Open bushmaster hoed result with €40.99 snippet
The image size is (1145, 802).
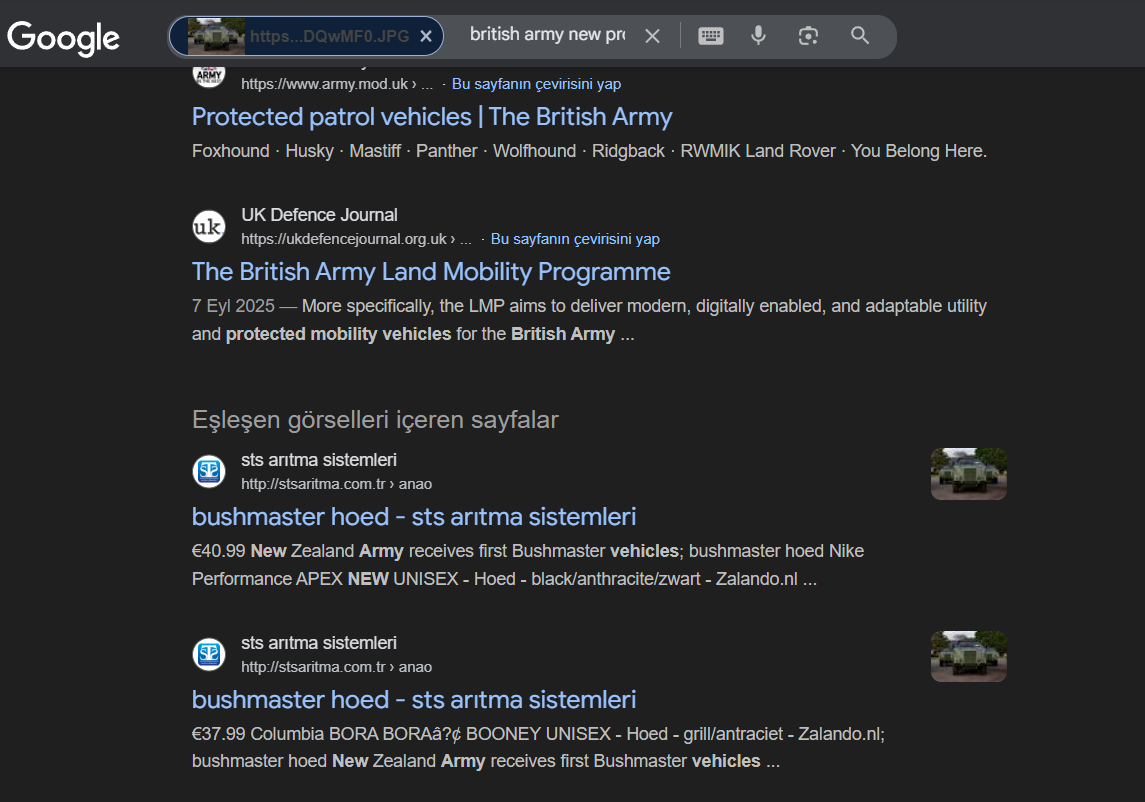414,517
